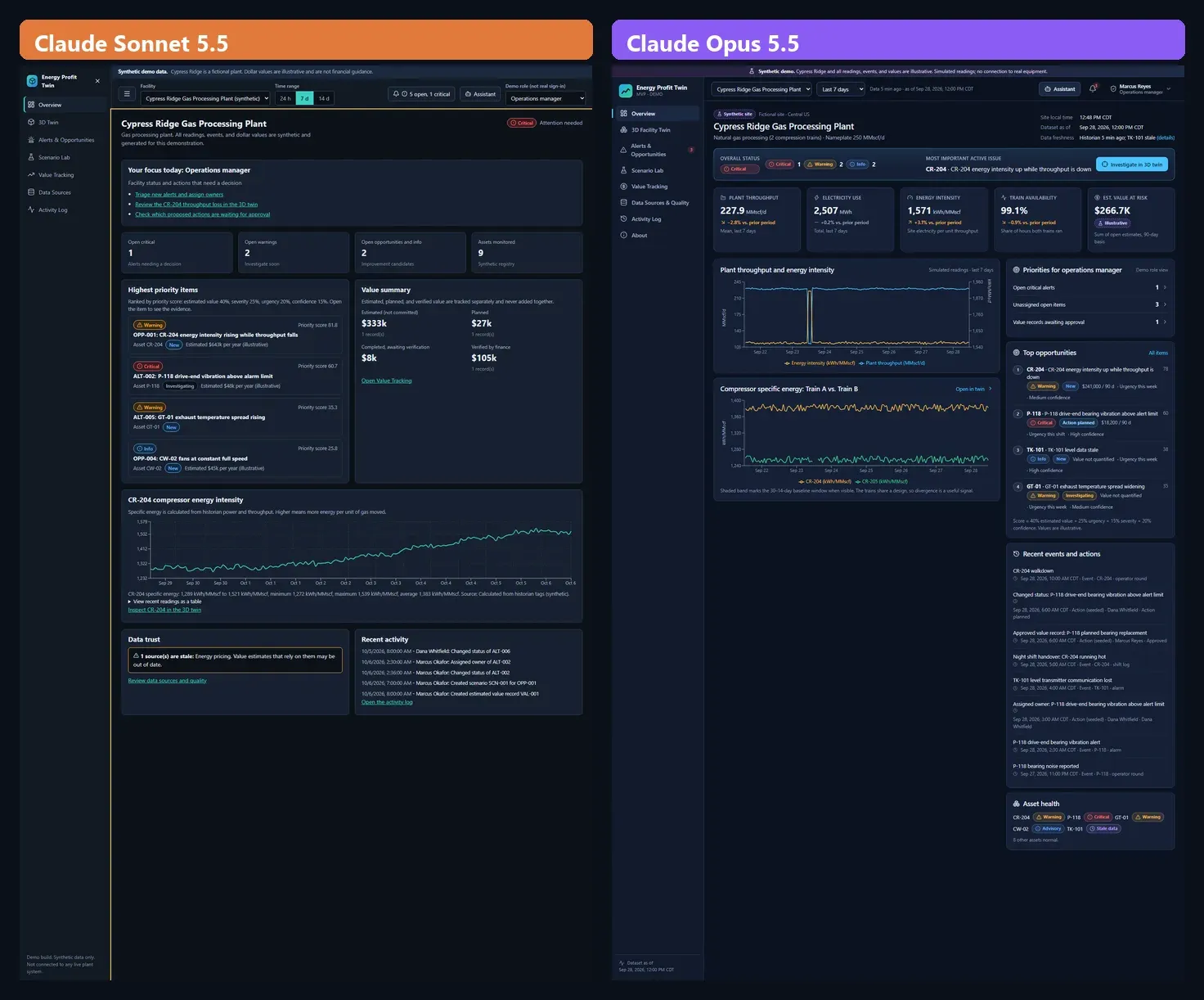This screenshot has height=1000, width=1204.
Task: Open Alerts & Opportunities in the Sonnet panel sidebar
Action: [x=65, y=140]
